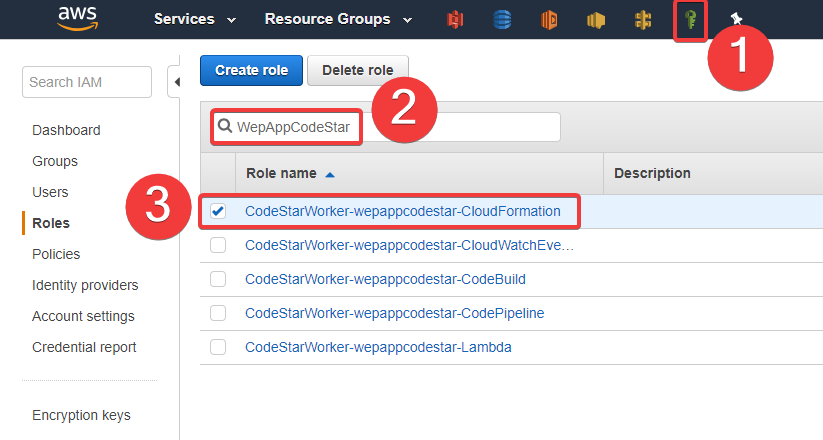Open the blue database service shortcut icon

pos(502,20)
